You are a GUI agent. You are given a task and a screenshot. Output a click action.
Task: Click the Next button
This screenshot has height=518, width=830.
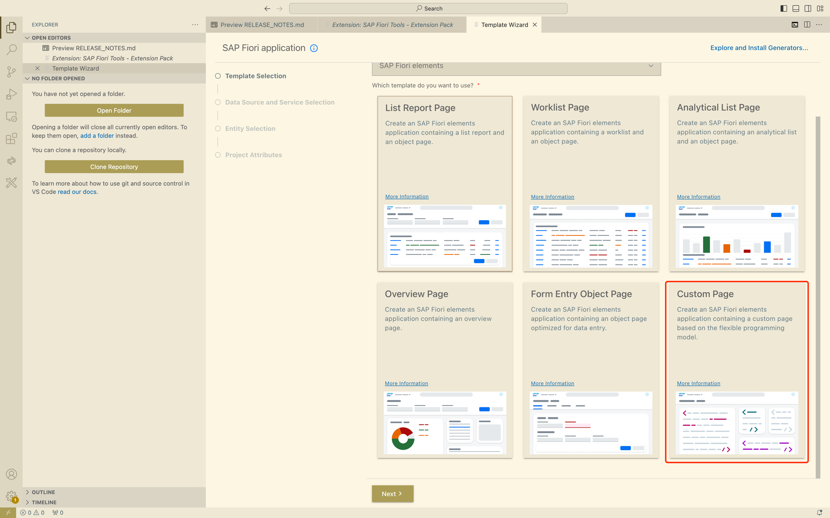click(392, 494)
